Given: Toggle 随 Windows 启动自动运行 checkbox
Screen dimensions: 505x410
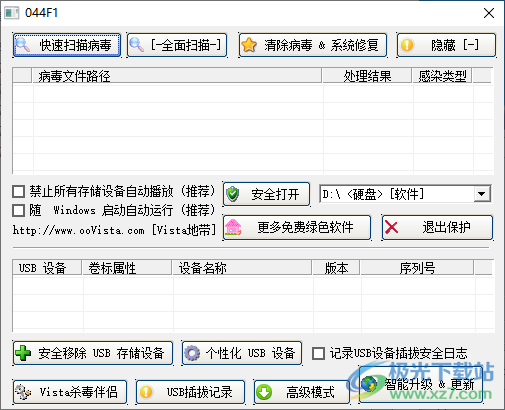Looking at the screenshot, I should click(18, 211).
